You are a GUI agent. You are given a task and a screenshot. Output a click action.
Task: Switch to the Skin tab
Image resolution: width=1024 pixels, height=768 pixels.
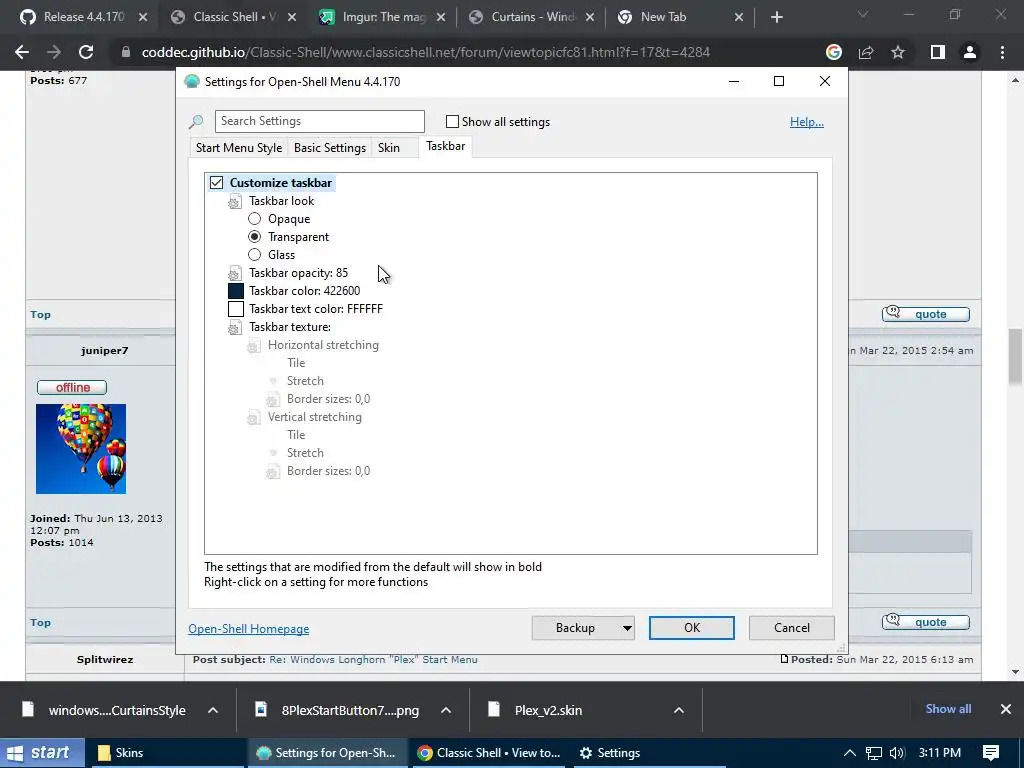coord(389,148)
